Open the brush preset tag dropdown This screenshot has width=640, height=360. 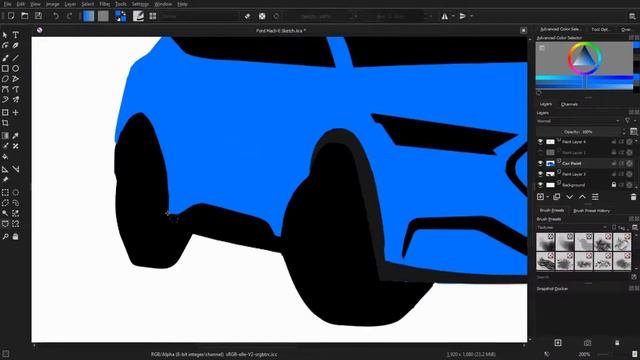tap(572, 228)
